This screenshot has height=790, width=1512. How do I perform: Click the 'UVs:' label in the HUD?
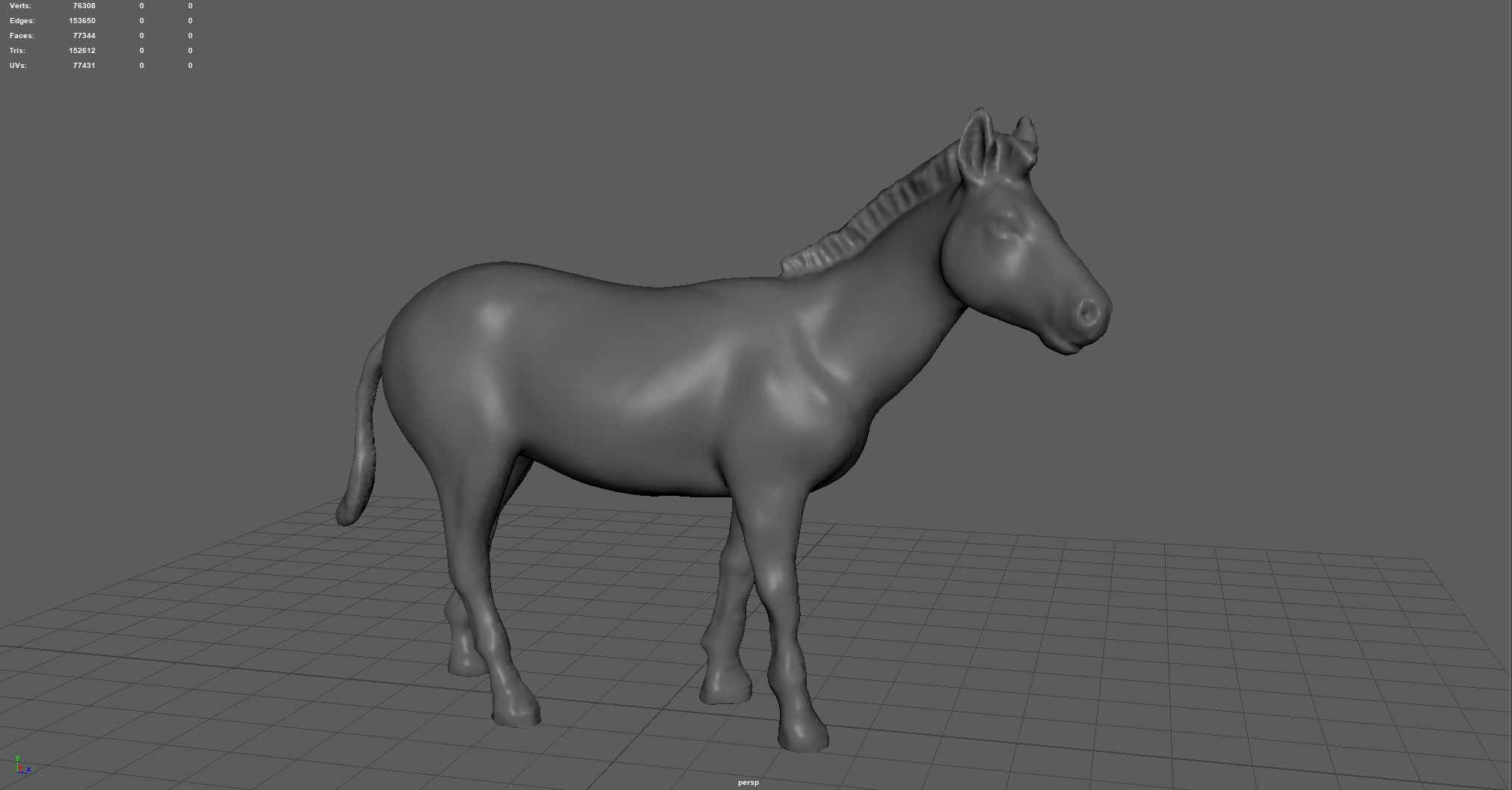click(x=18, y=66)
